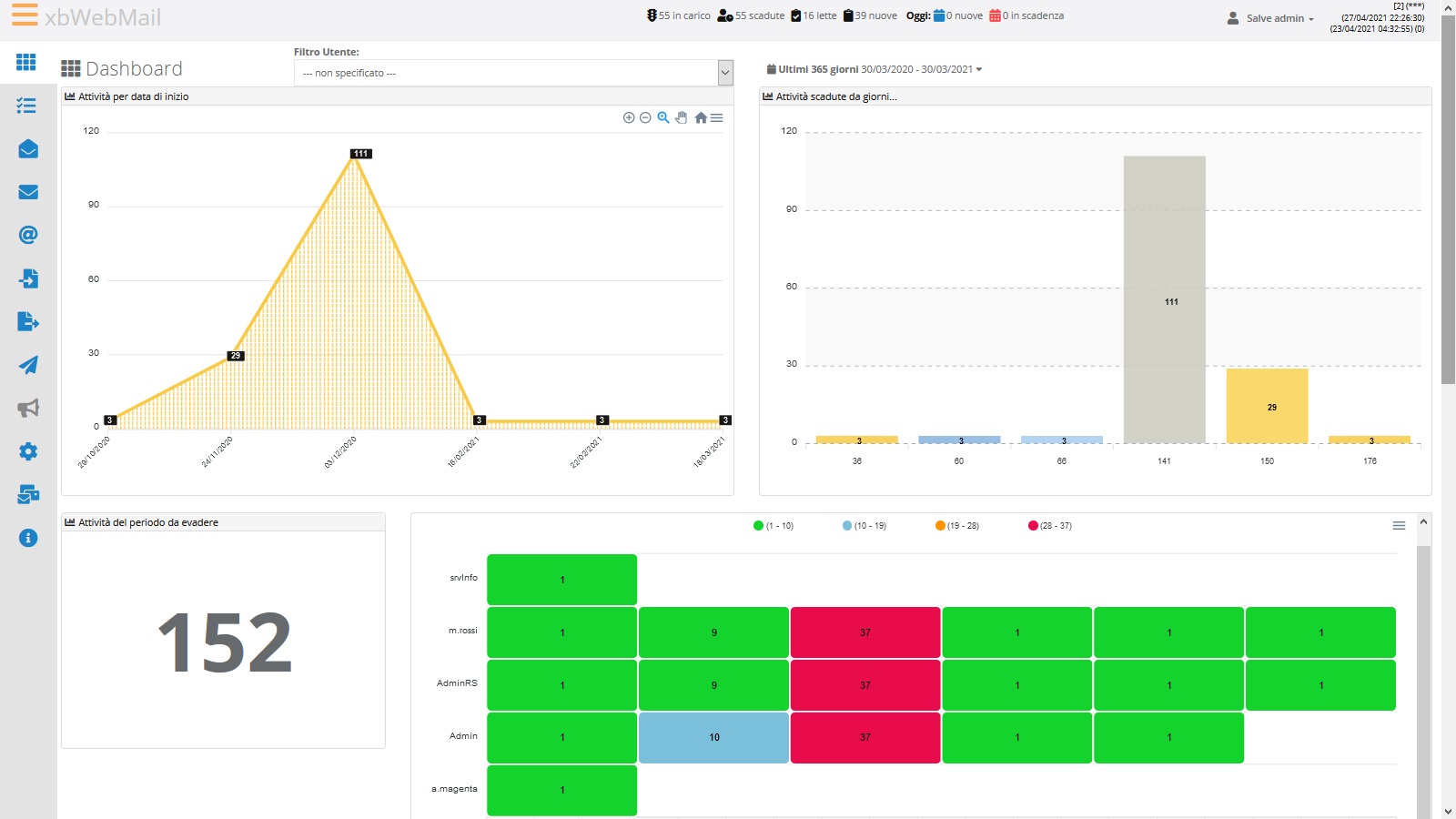Click 'Attività del periodo da evadere' title

pos(148,522)
